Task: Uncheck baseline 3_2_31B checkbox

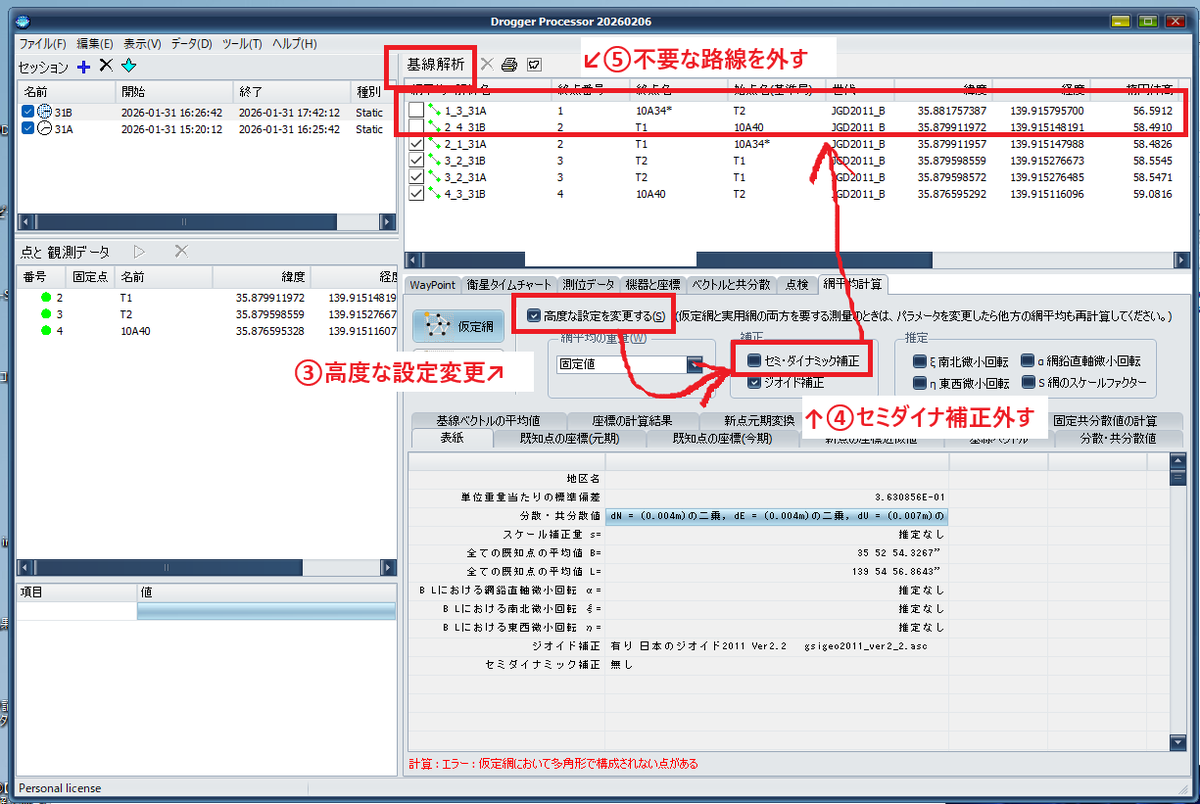Action: (416, 161)
